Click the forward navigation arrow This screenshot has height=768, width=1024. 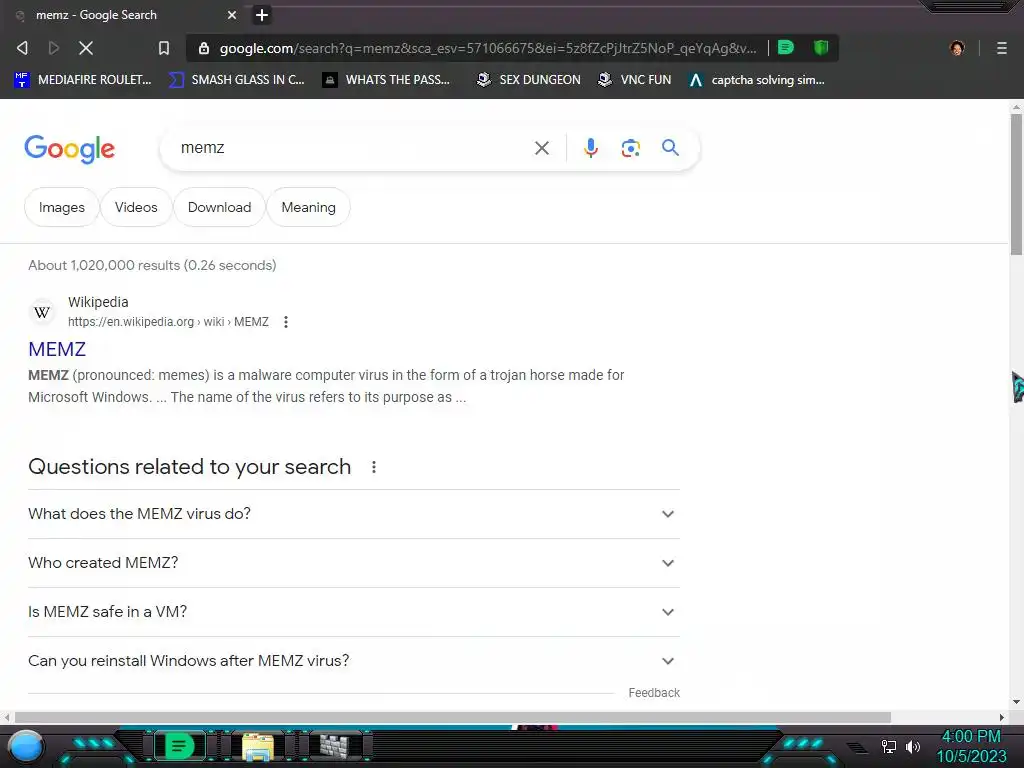[x=54, y=48]
